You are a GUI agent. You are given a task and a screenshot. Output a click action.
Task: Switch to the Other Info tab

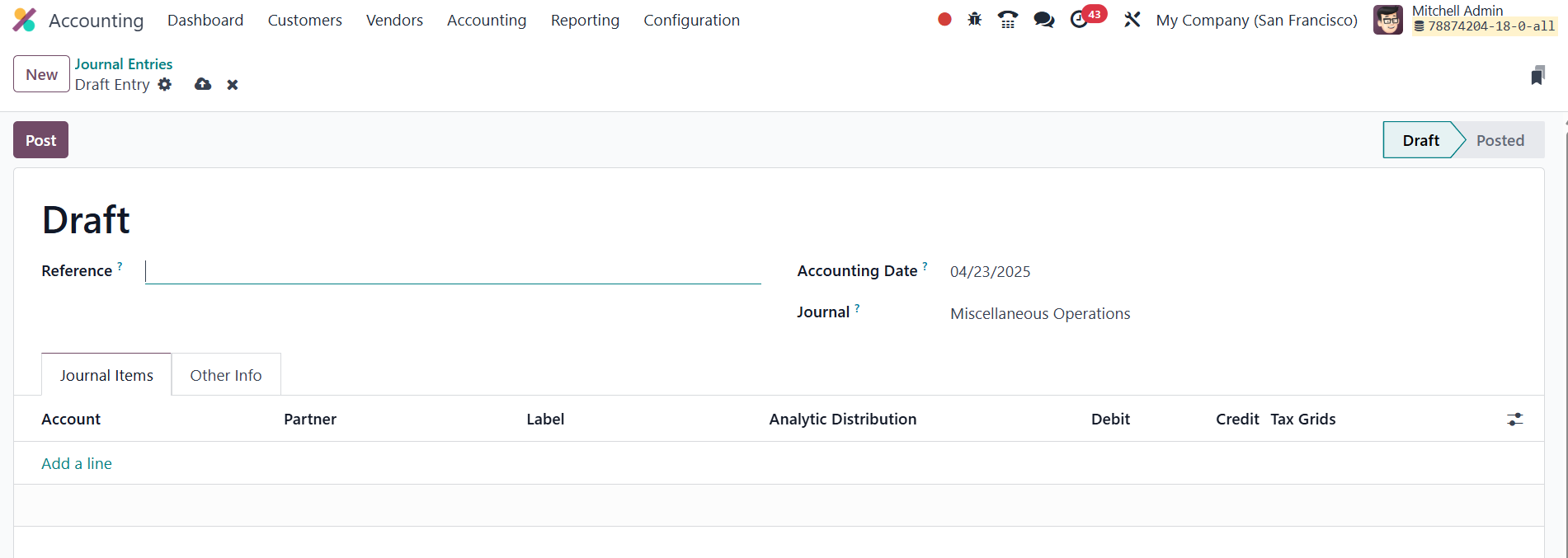[x=226, y=376]
